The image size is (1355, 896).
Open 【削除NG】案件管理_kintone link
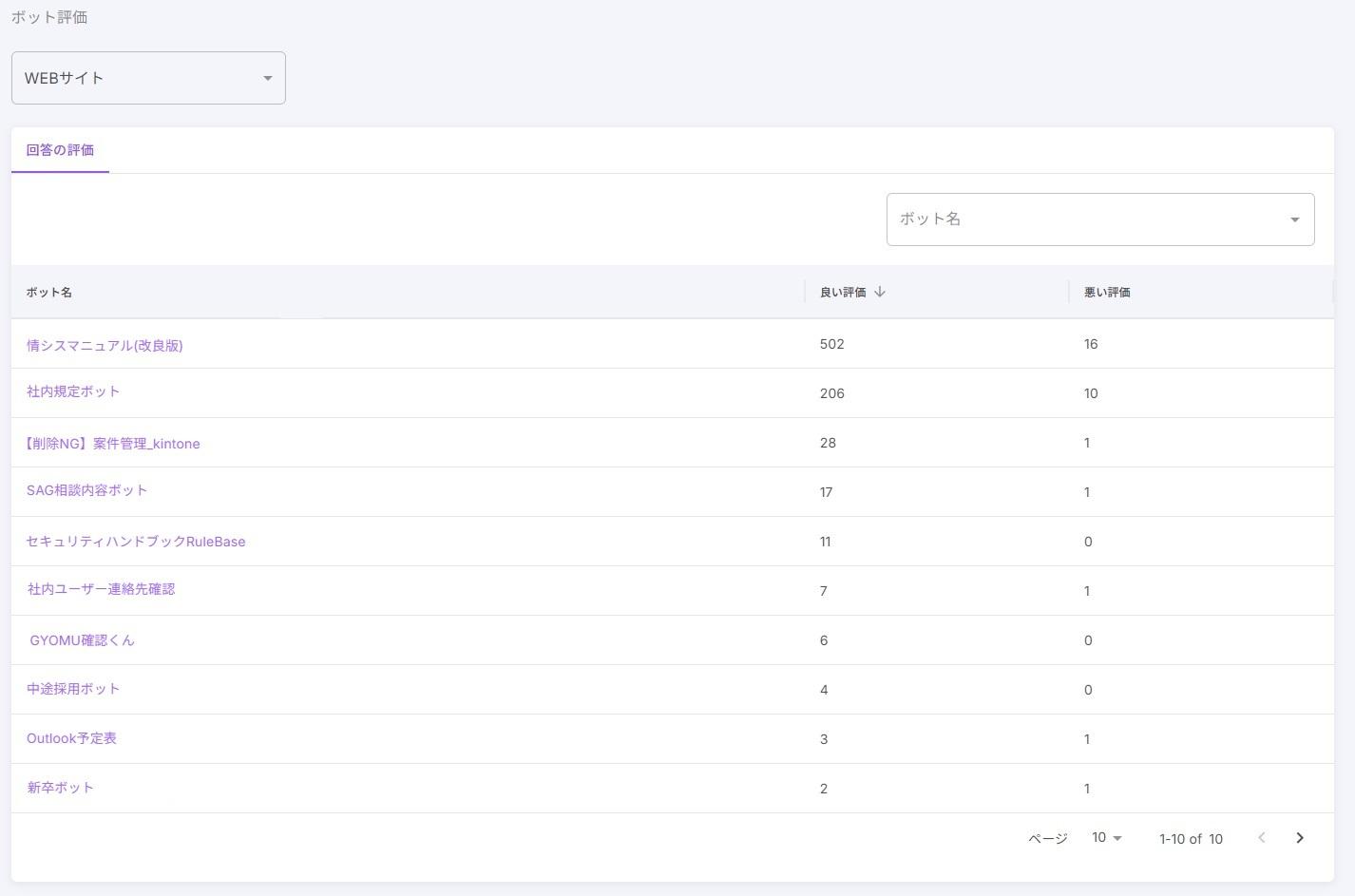coord(113,443)
